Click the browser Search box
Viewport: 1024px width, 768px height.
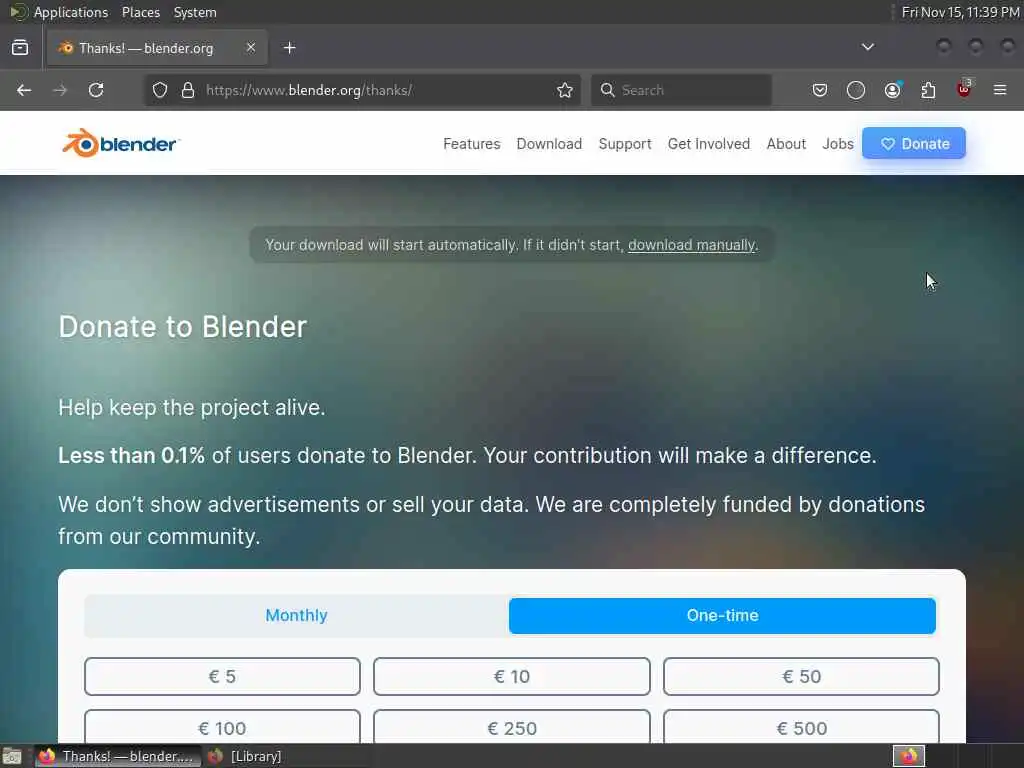click(681, 90)
